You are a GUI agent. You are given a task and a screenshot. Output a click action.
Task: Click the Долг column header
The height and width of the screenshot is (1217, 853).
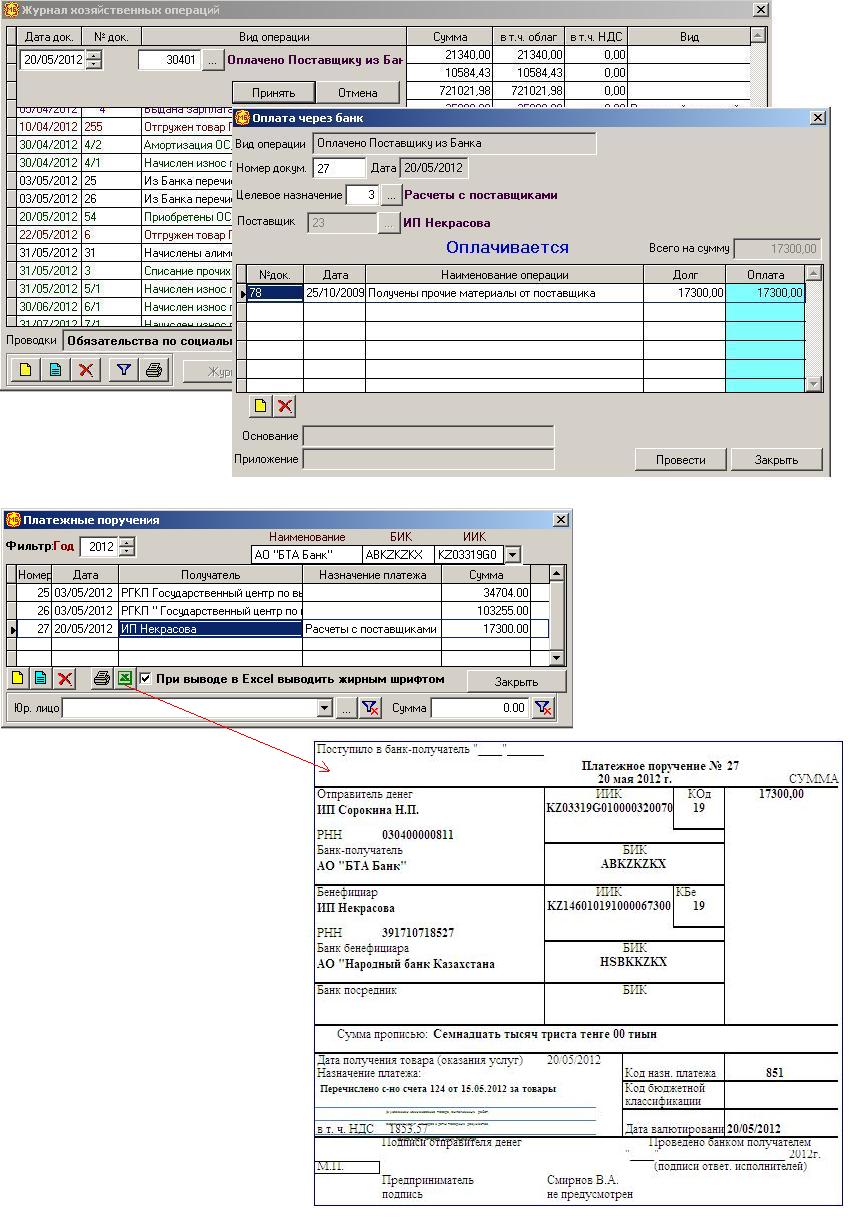click(684, 274)
